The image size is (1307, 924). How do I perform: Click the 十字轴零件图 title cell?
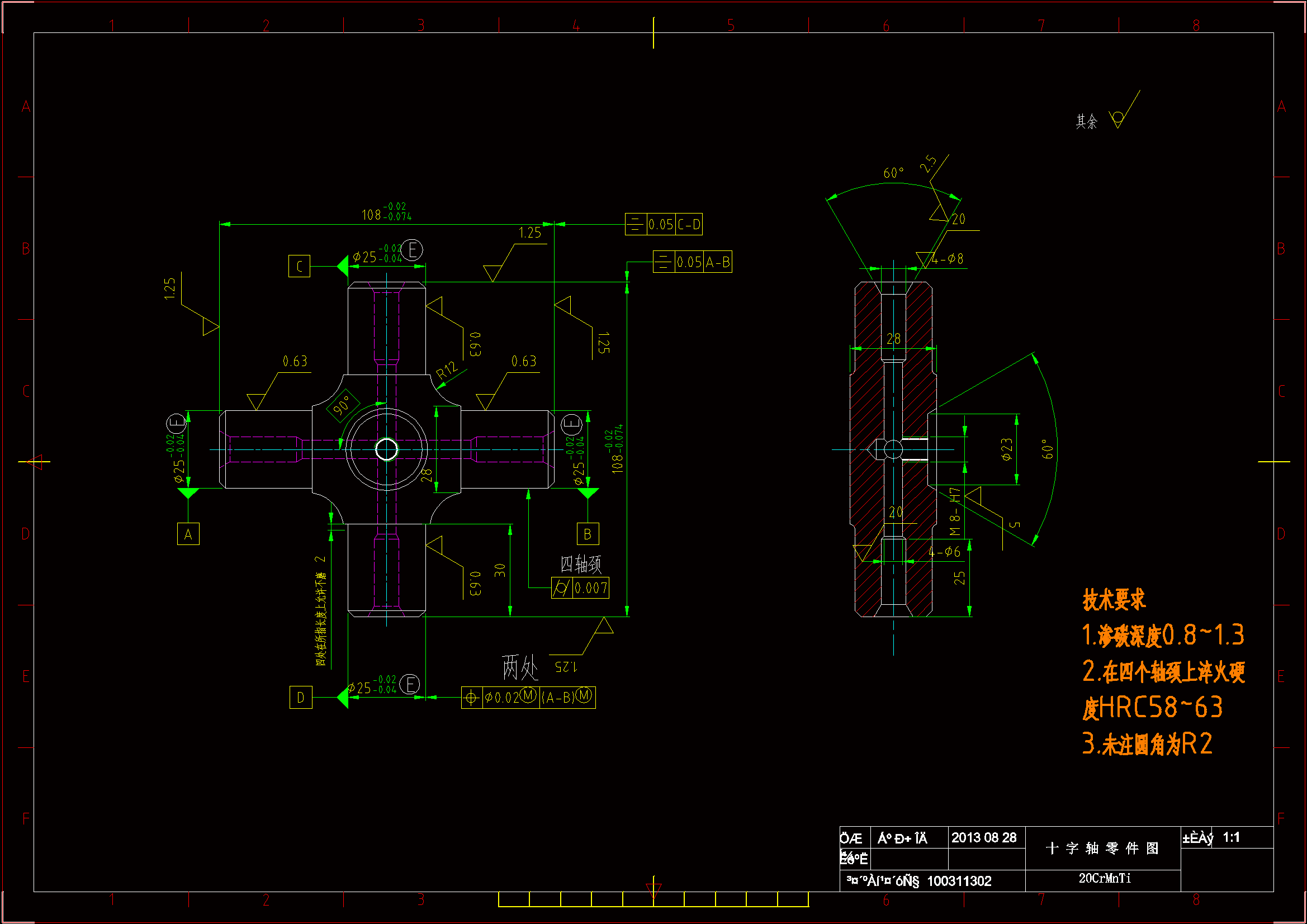pos(1102,849)
